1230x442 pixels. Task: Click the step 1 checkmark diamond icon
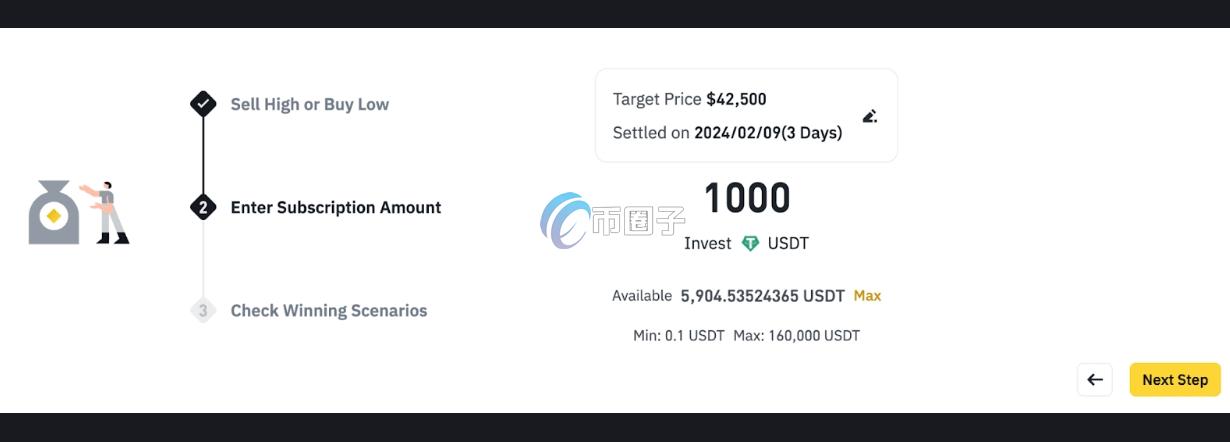tap(203, 103)
